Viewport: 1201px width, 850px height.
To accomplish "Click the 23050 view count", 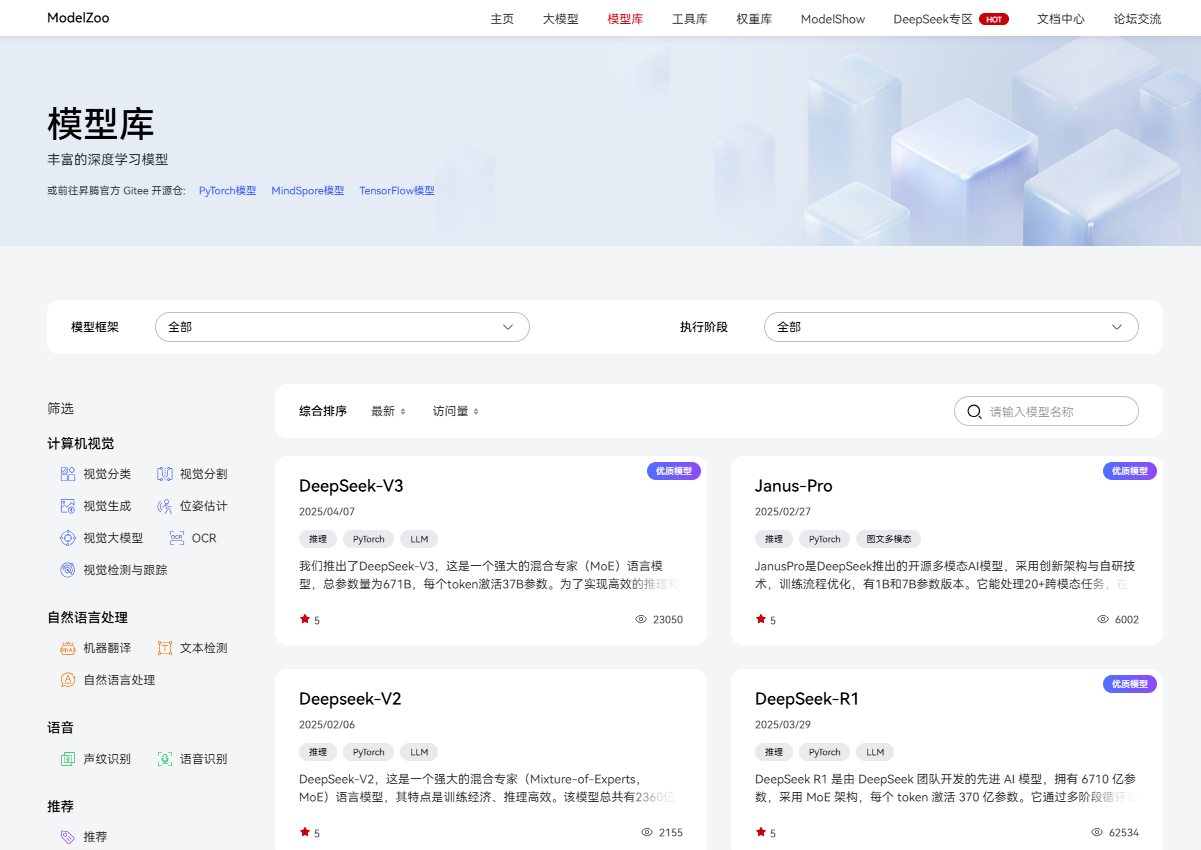I will 668,620.
